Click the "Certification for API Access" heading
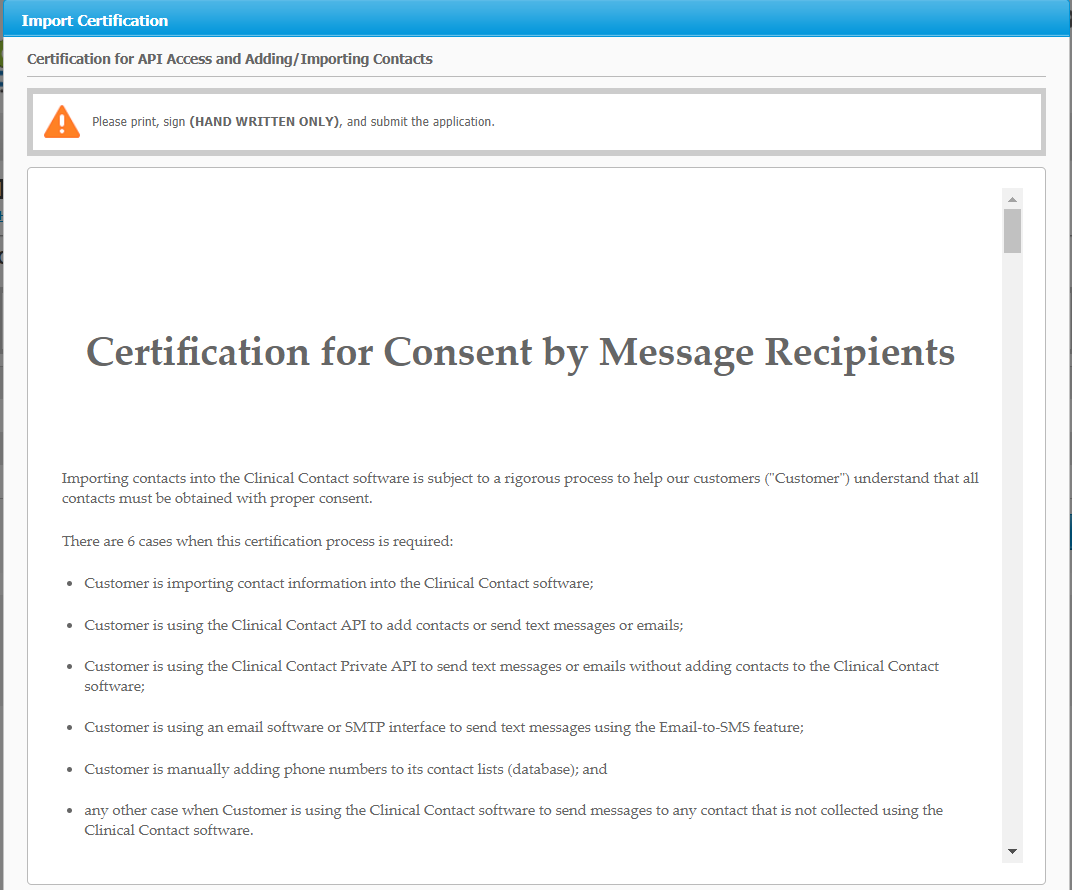The height and width of the screenshot is (890, 1072). point(230,59)
